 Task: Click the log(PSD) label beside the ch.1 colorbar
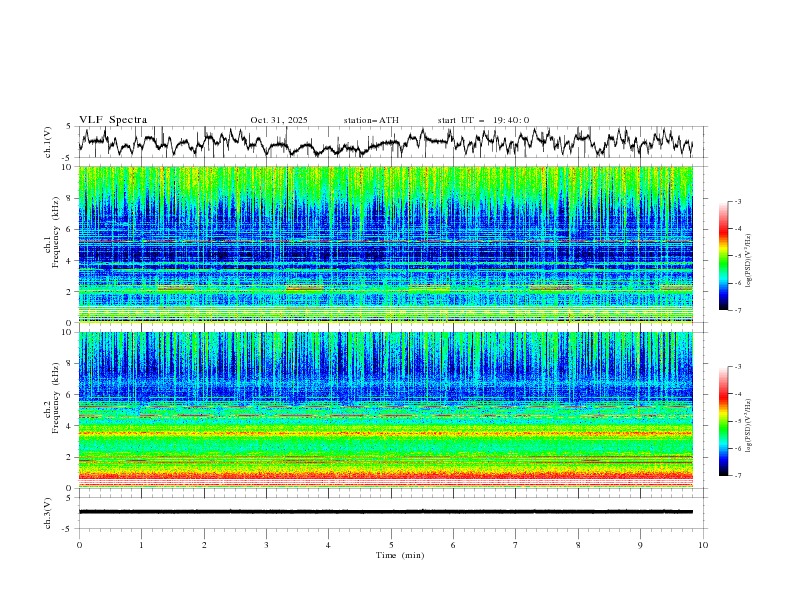click(750, 261)
